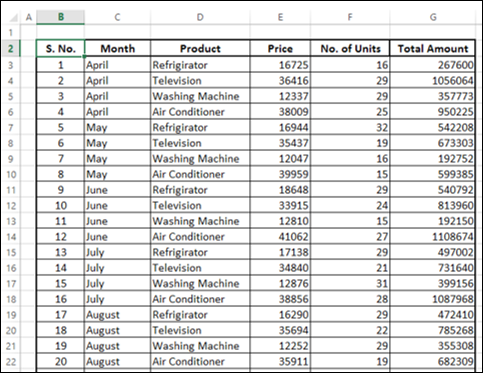Click the No. of Units header cell
483x373 pixels.
point(350,48)
